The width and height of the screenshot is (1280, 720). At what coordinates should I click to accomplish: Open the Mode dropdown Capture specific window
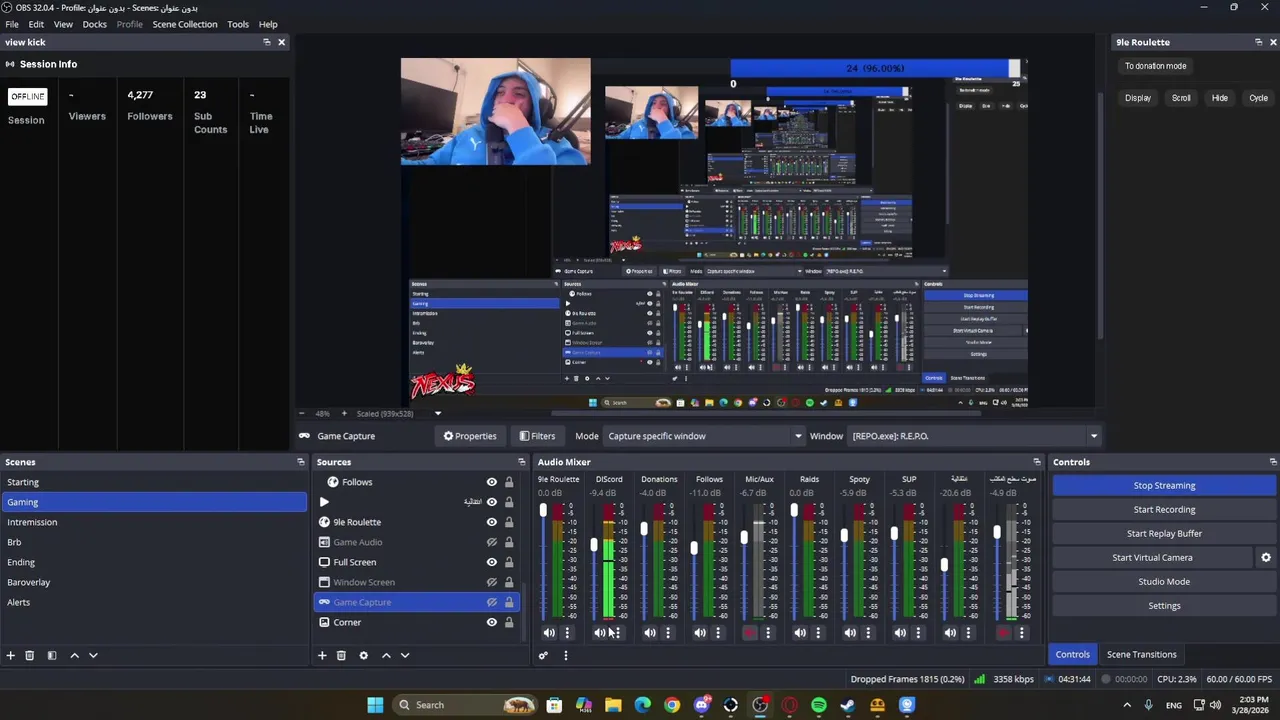[x=705, y=436]
